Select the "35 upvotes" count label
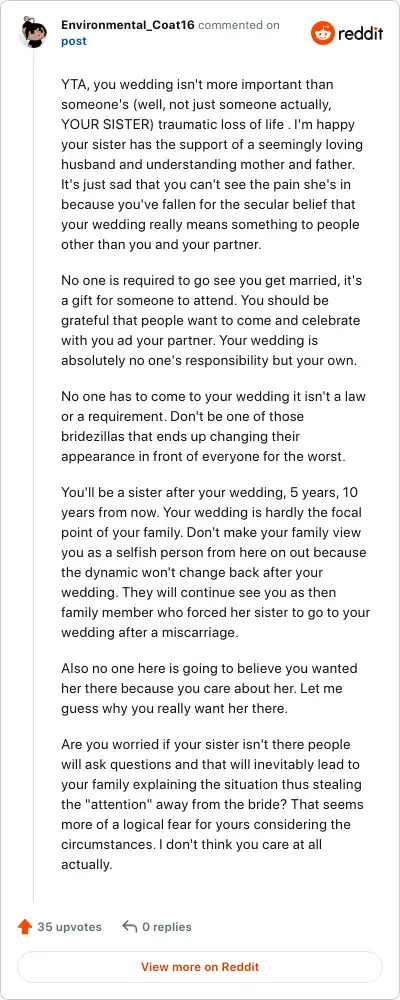The image size is (400, 1000). point(70,927)
